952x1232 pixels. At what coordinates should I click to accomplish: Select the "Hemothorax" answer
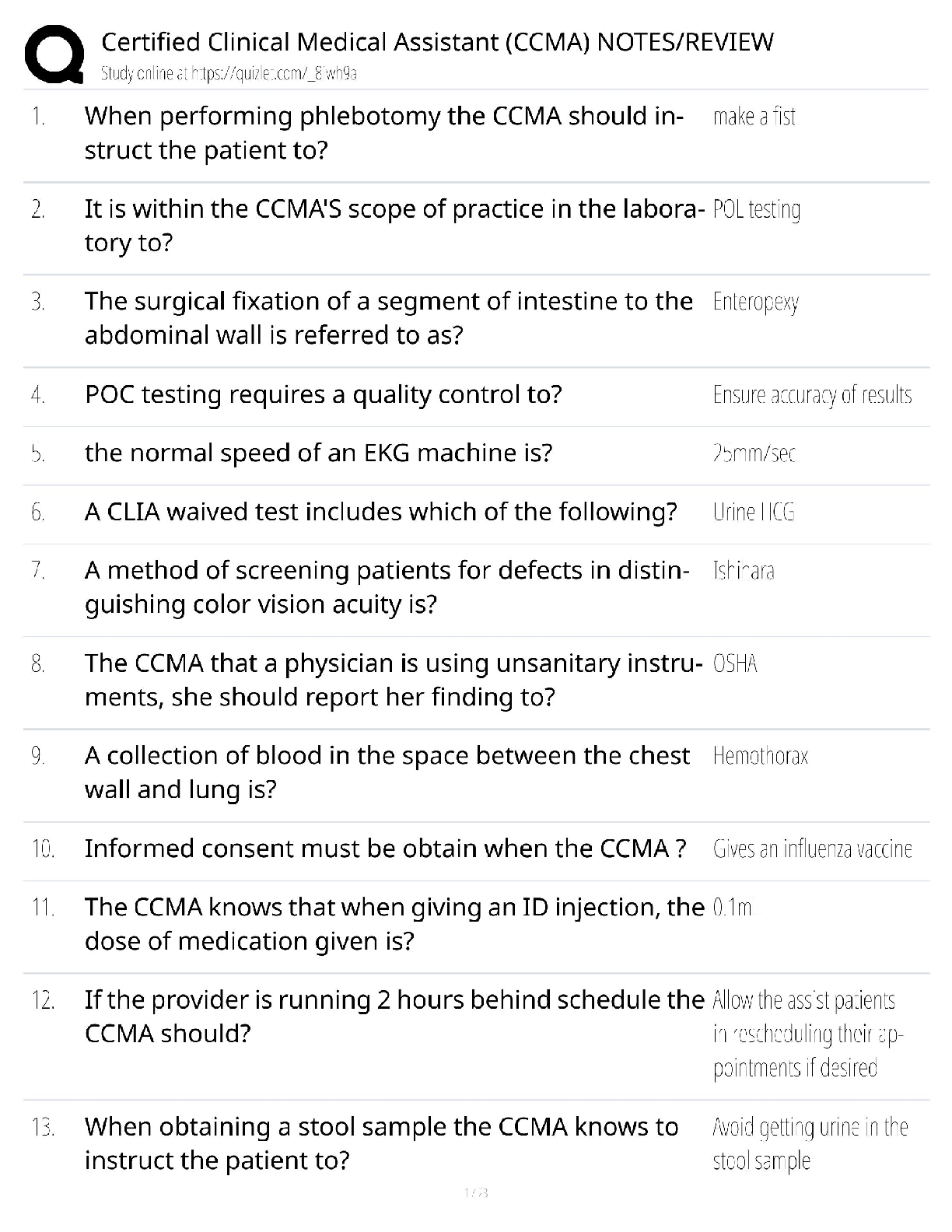tap(760, 756)
